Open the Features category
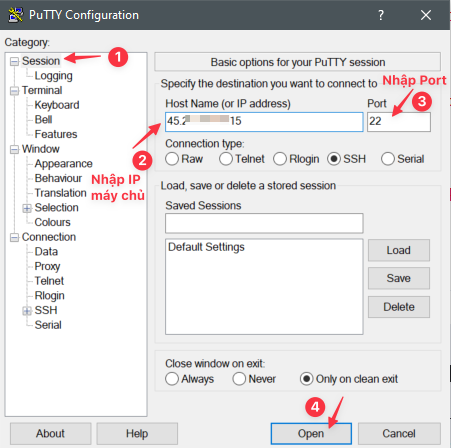 [x=56, y=134]
